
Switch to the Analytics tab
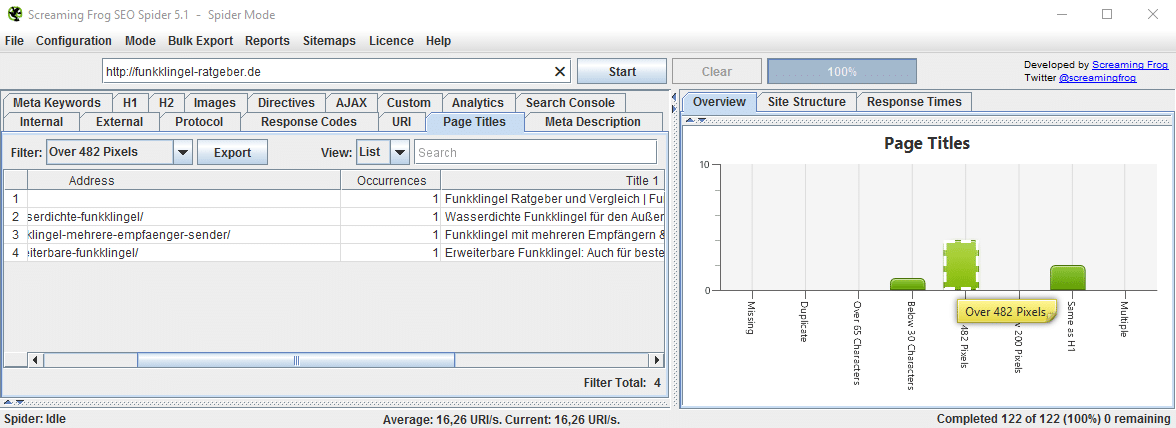tap(478, 103)
